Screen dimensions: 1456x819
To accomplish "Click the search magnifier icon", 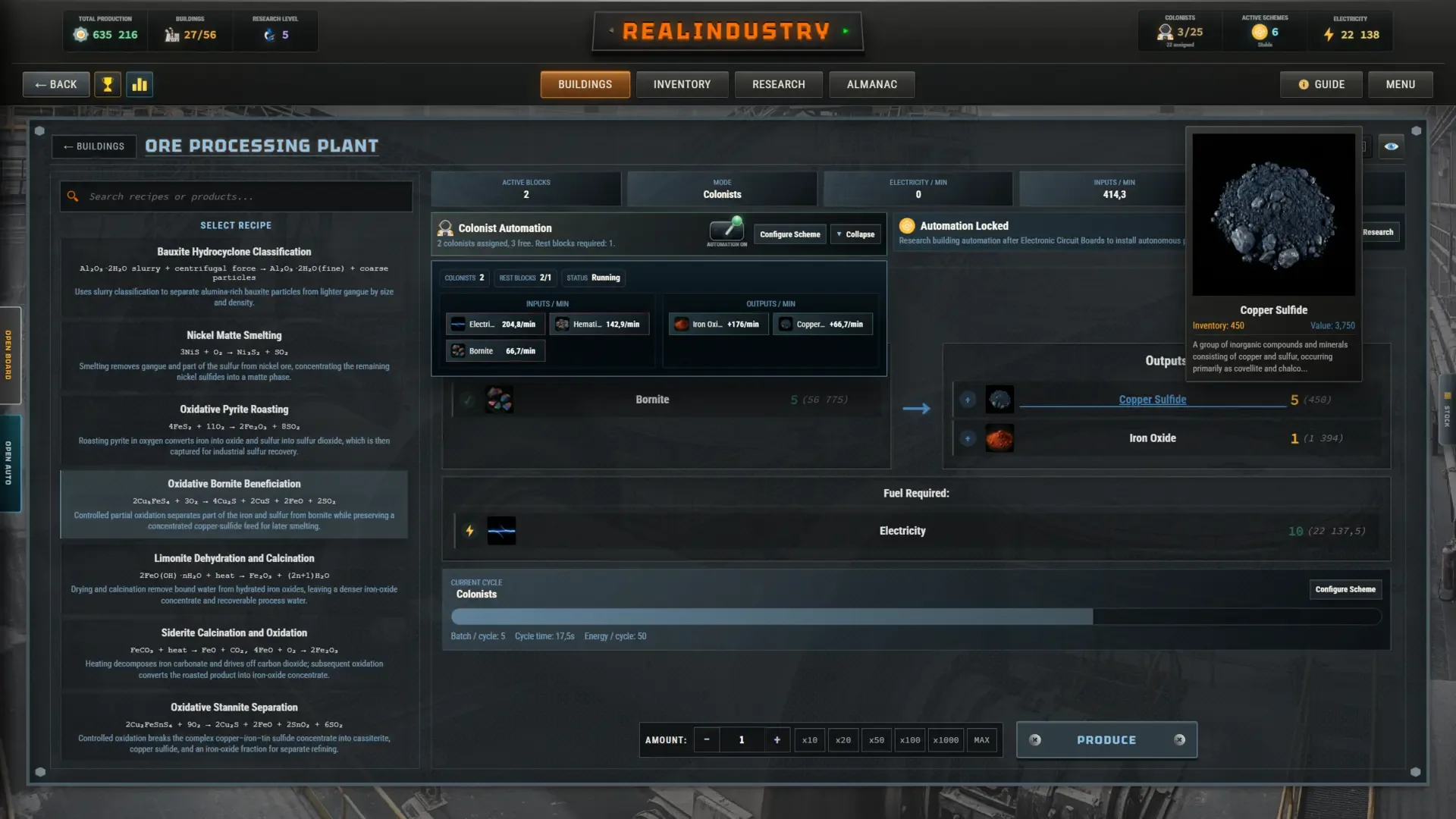I will pyautogui.click(x=73, y=196).
